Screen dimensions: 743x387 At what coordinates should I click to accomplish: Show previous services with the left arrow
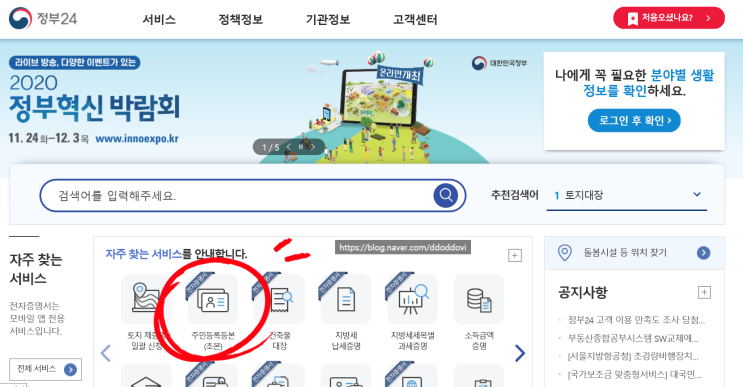click(x=106, y=353)
